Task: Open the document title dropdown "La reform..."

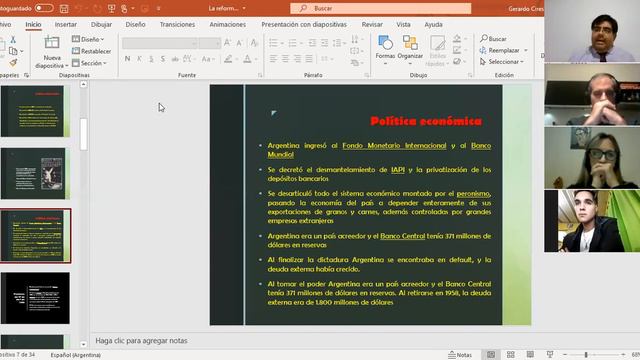Action: coord(227,8)
